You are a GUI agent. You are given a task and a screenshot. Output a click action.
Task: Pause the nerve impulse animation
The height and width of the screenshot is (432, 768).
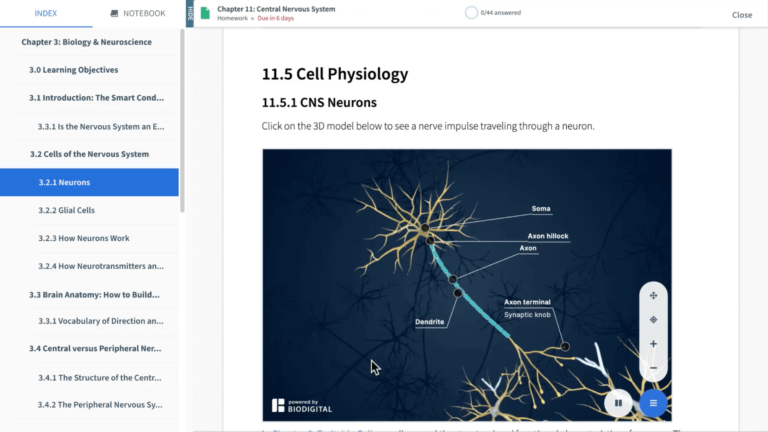(x=618, y=403)
